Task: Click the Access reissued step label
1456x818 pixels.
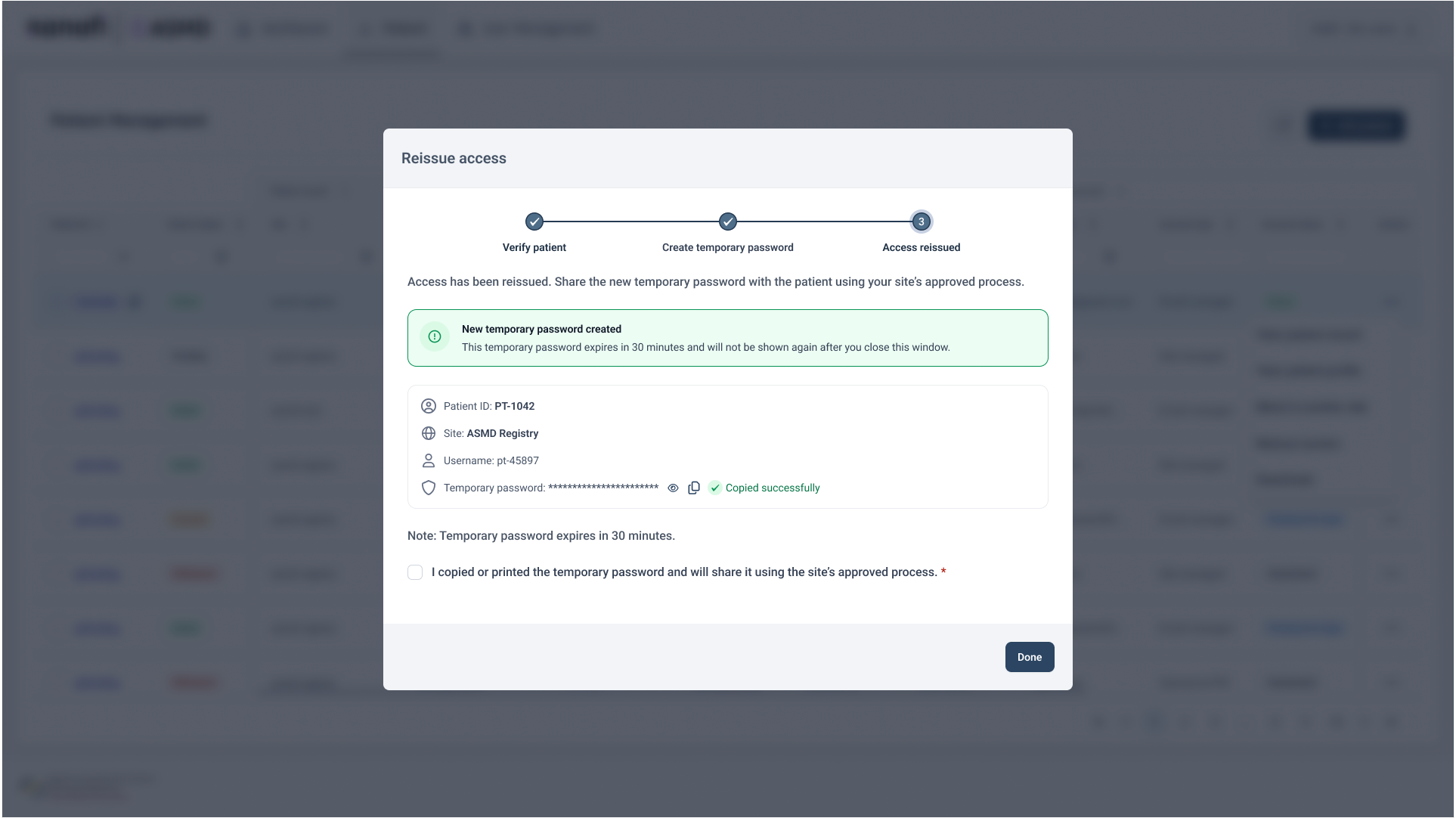Action: click(x=922, y=247)
